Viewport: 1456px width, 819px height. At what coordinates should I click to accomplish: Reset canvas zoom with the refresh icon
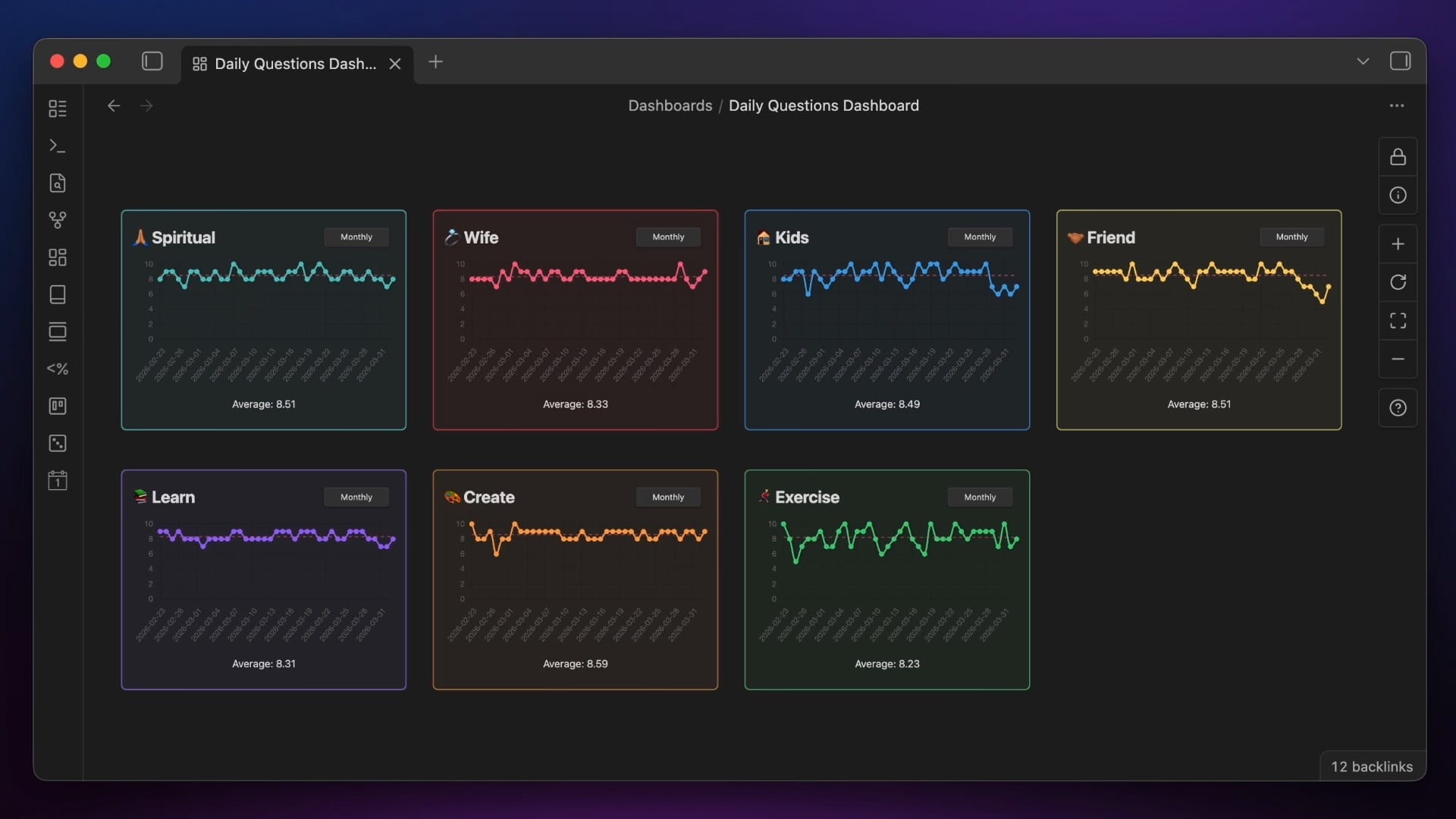[1398, 282]
